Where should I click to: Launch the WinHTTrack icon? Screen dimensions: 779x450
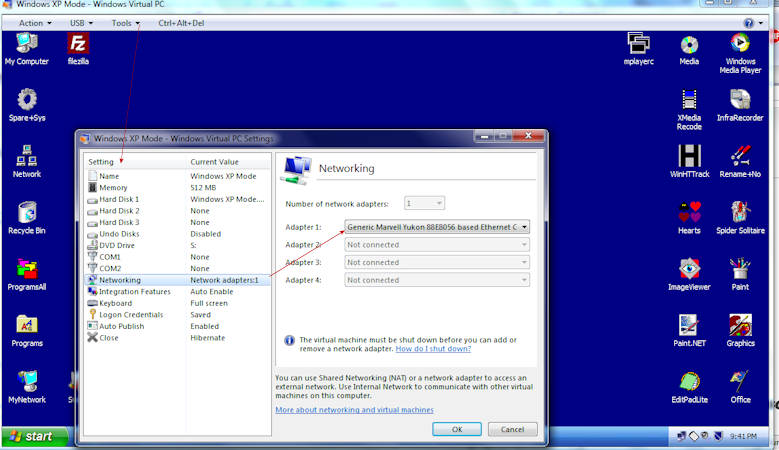click(x=690, y=161)
